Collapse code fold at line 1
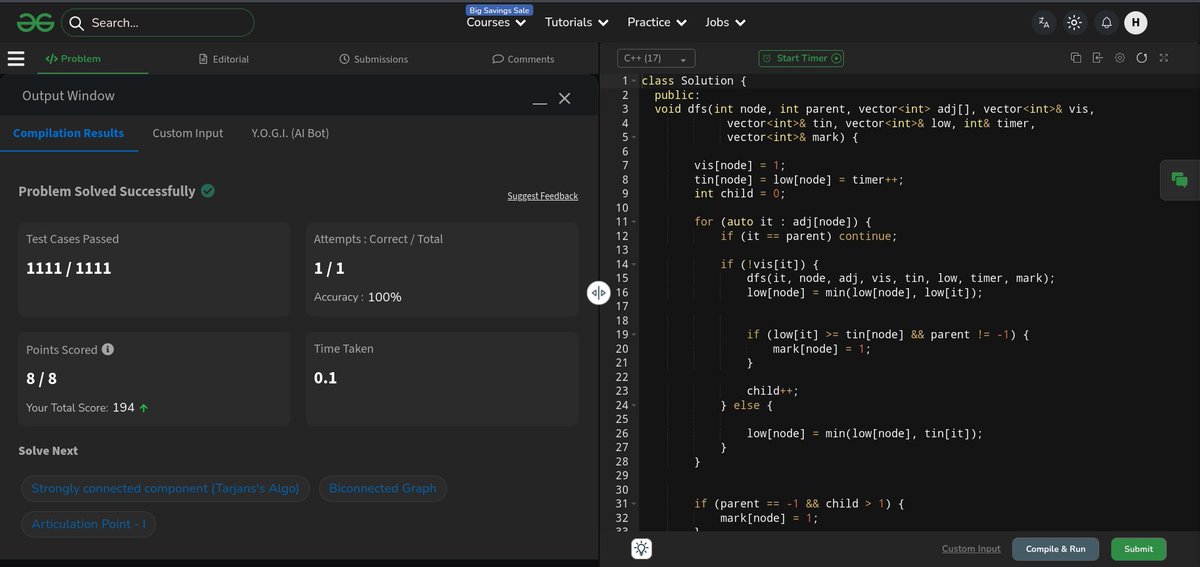Image resolution: width=1200 pixels, height=567 pixels. coord(633,80)
